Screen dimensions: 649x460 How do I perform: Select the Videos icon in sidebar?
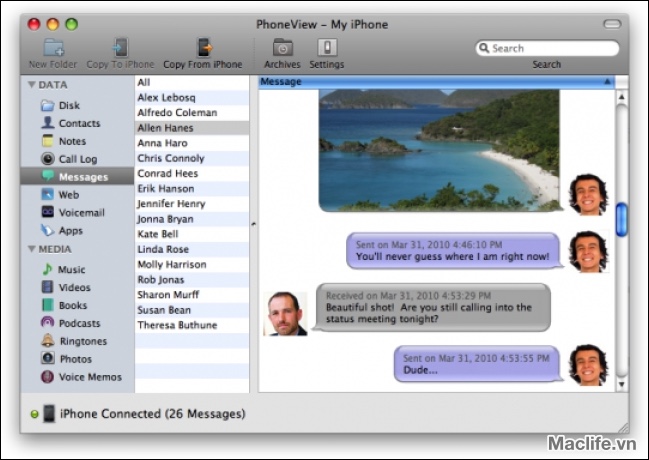click(48, 287)
